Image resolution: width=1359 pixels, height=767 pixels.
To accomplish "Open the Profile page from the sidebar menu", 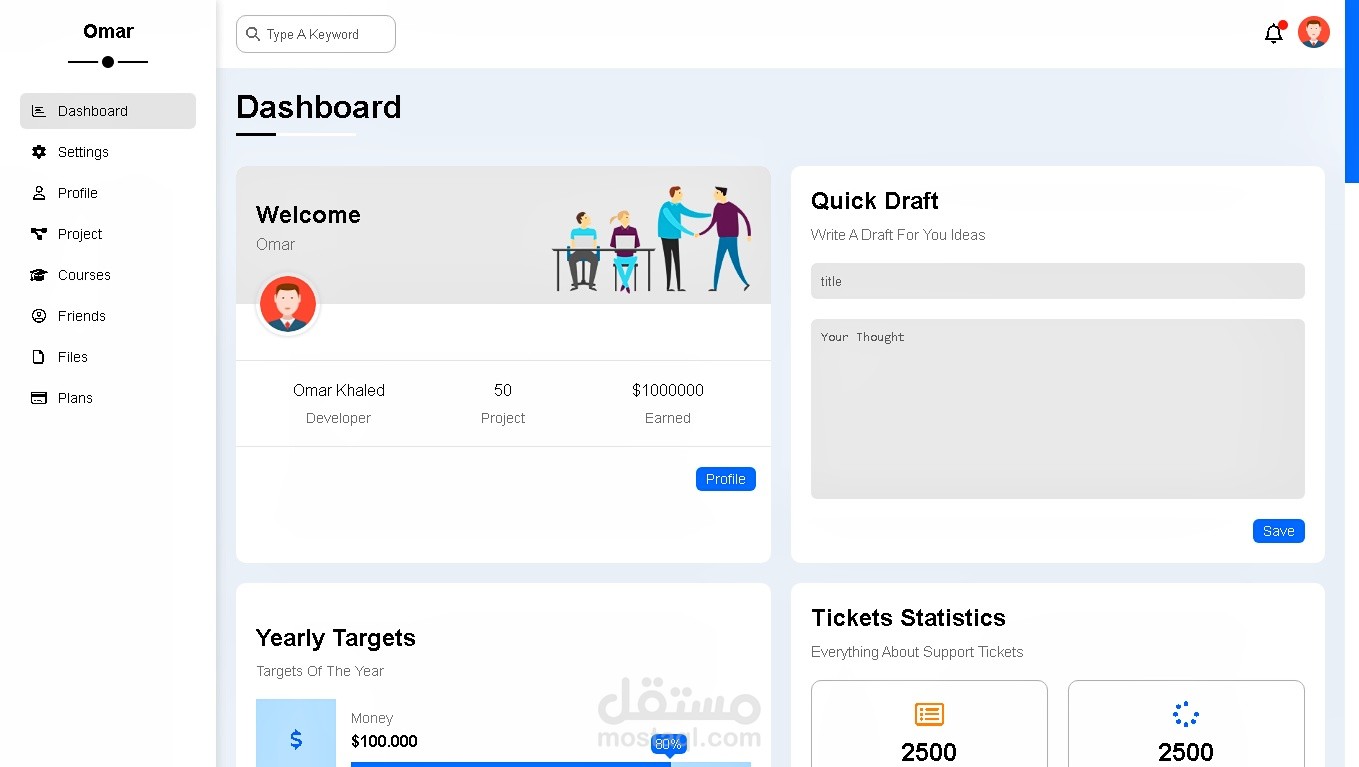I will pyautogui.click(x=80, y=192).
